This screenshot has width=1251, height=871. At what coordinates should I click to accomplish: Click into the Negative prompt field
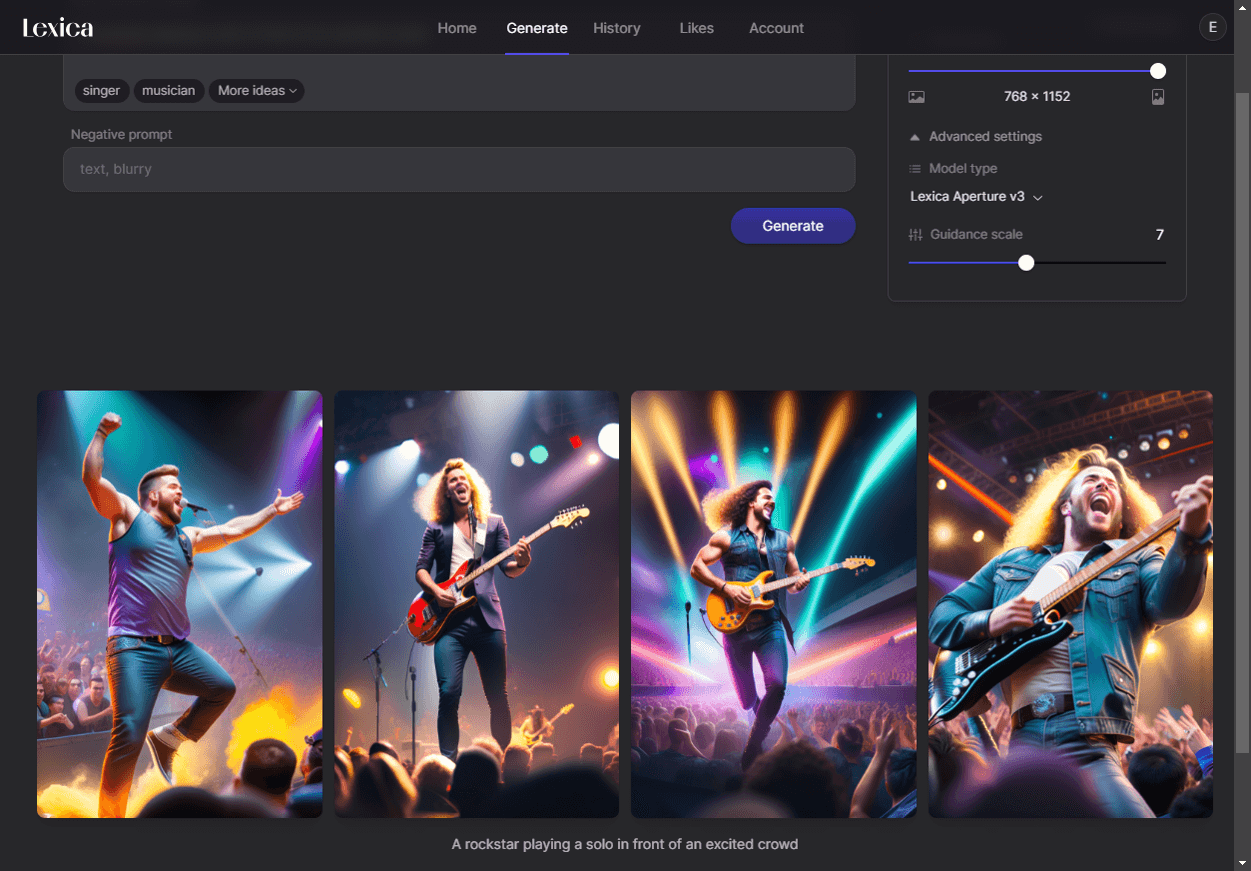pos(459,170)
